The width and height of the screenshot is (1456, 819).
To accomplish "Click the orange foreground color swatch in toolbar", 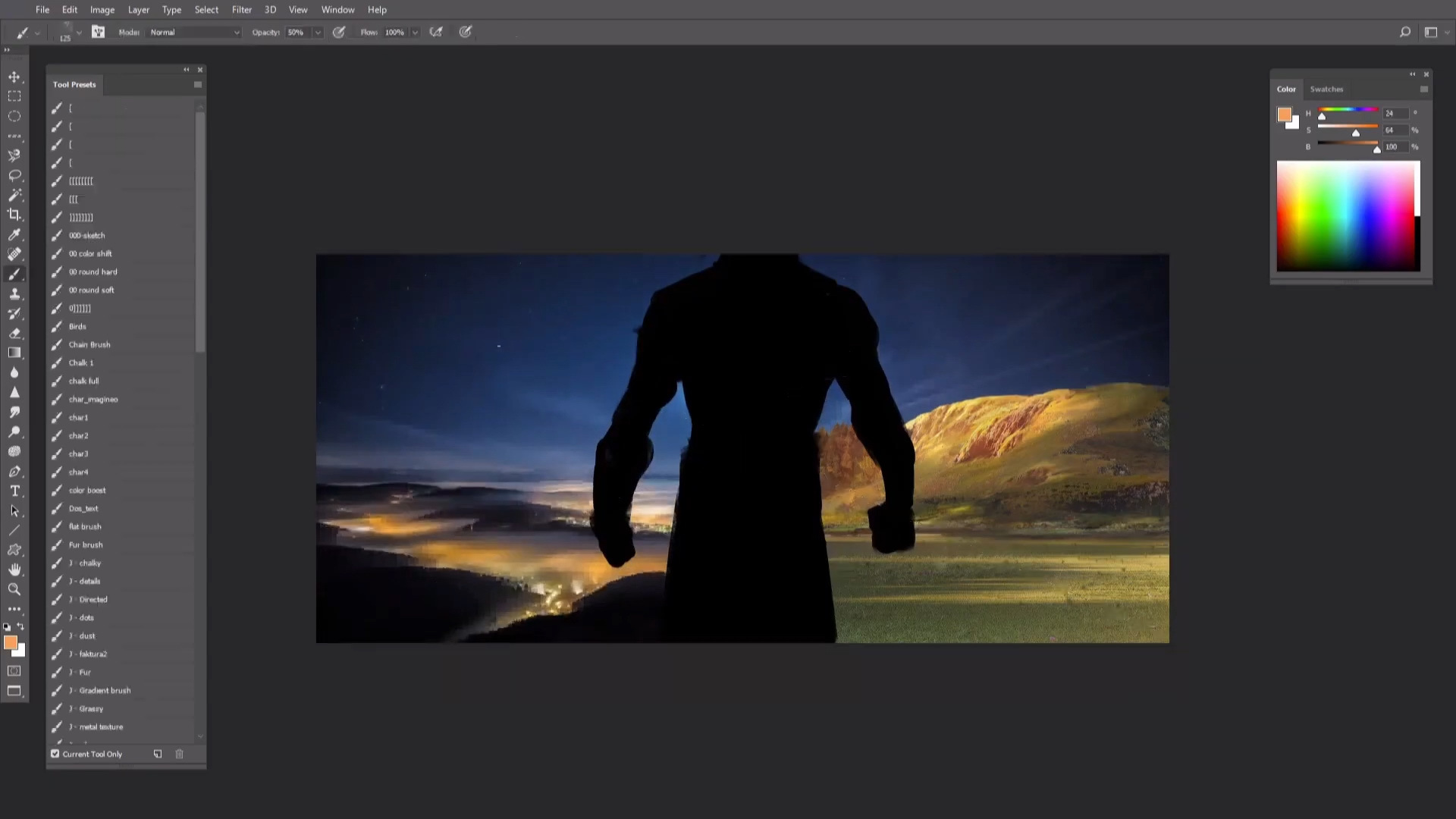I will 10,642.
